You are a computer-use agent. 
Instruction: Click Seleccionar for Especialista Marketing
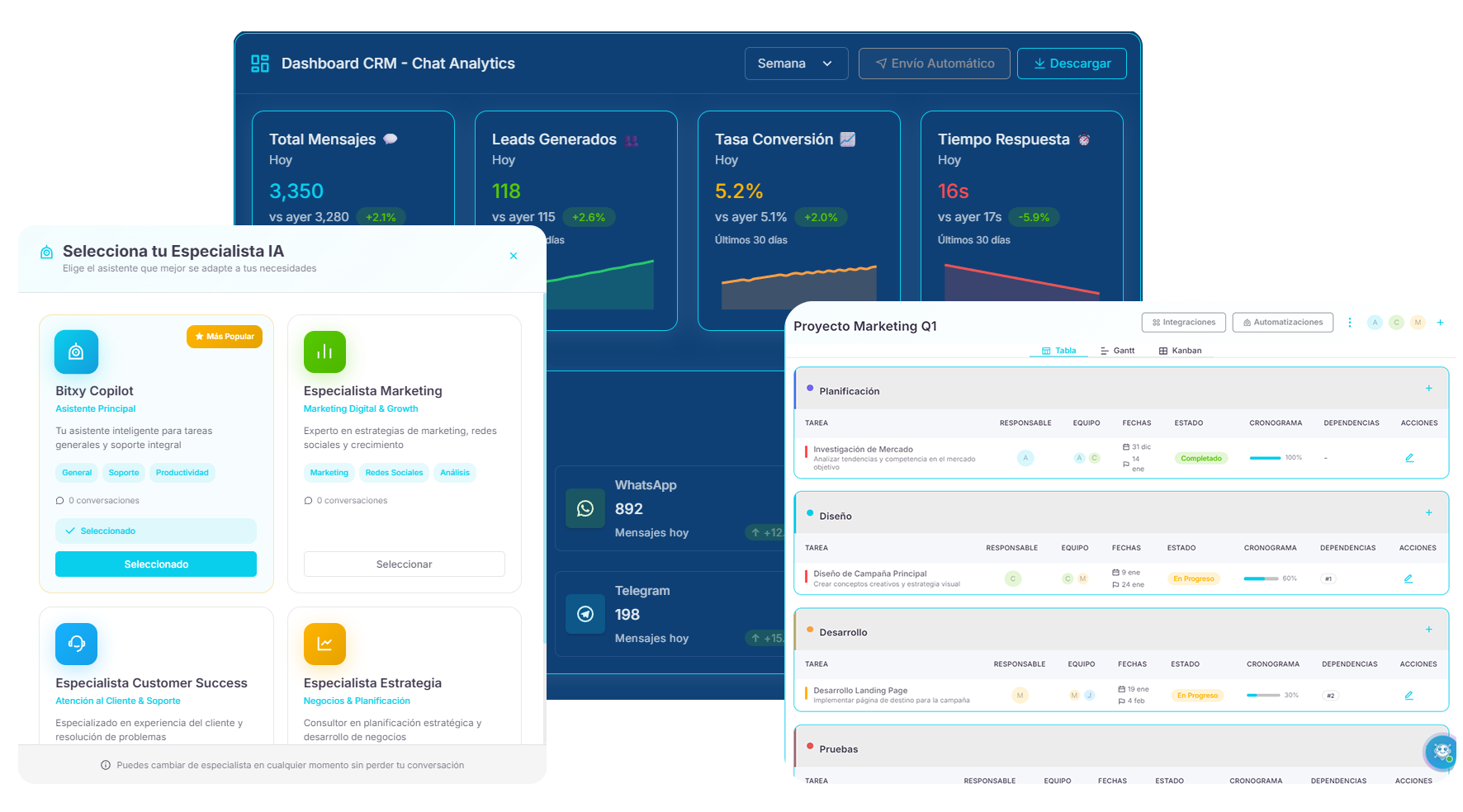coord(404,564)
